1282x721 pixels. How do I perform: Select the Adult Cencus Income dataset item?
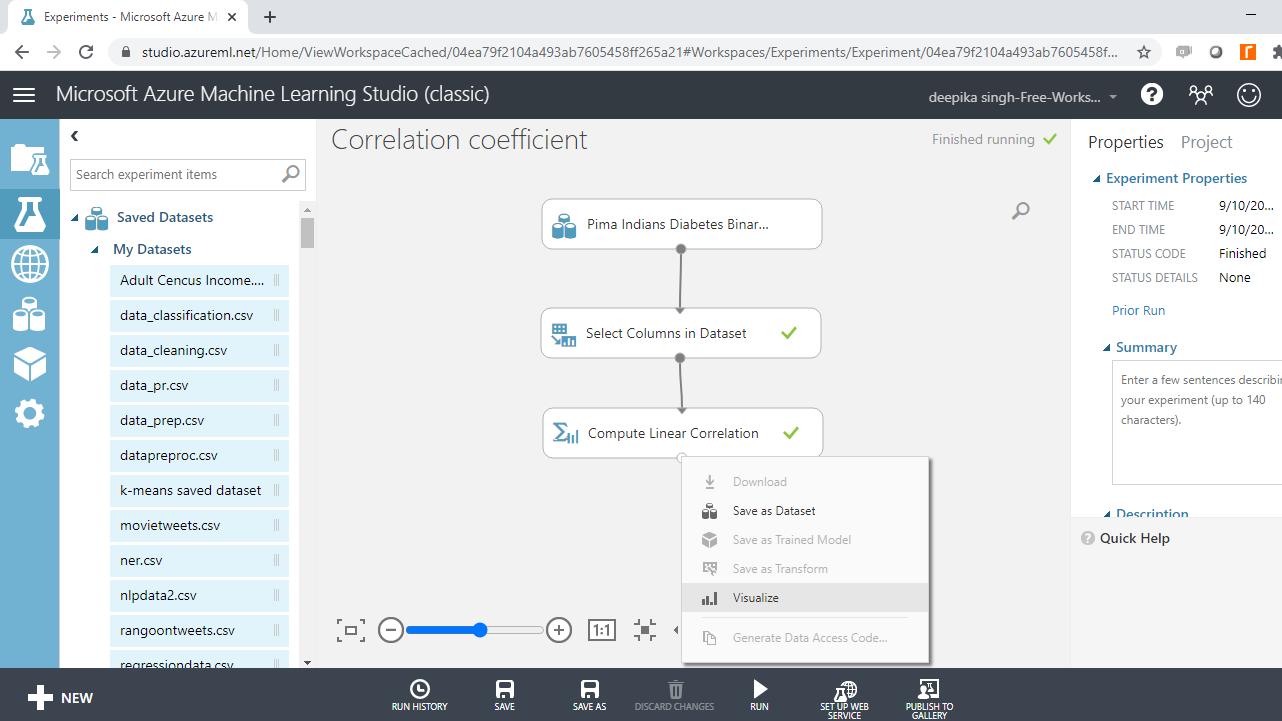point(199,281)
